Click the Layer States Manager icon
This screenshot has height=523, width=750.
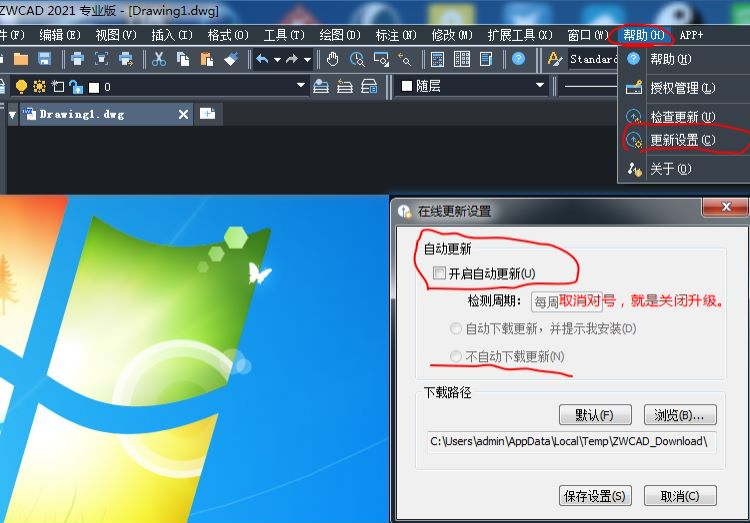(x=369, y=87)
